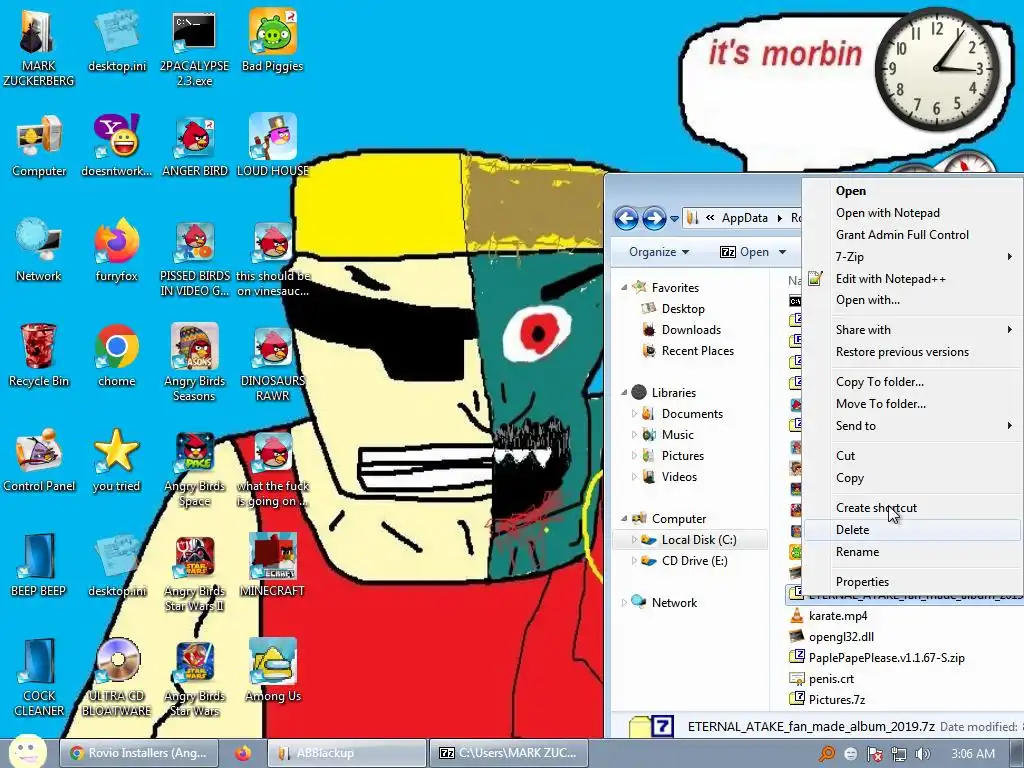Image resolution: width=1024 pixels, height=768 pixels.
Task: Click AppData in the address bar
Action: (744, 218)
